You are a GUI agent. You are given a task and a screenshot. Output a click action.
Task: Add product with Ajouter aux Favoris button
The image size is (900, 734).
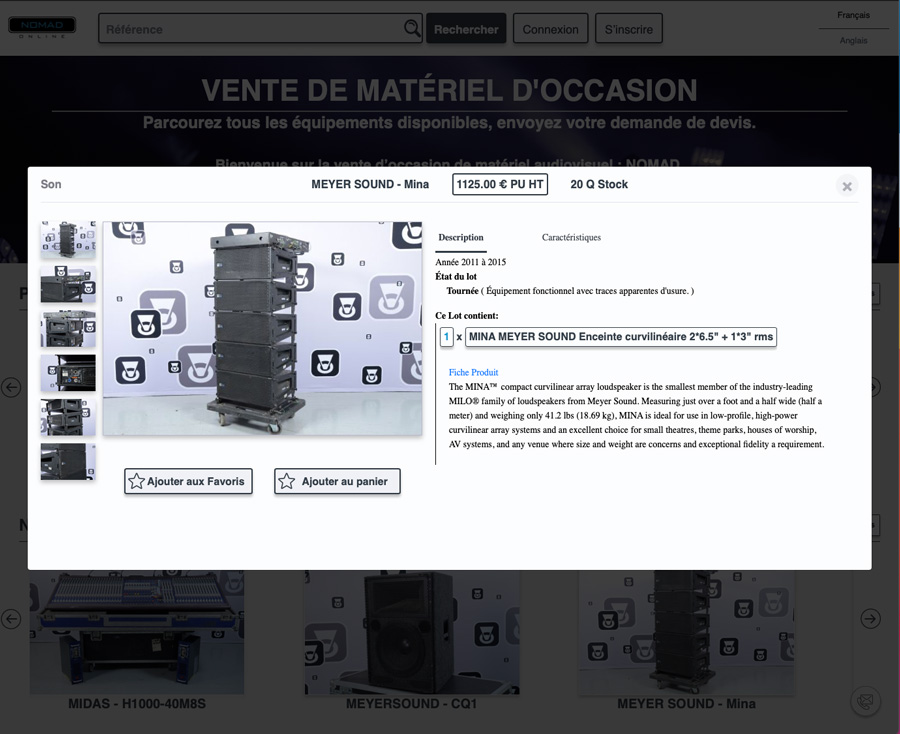pos(188,481)
